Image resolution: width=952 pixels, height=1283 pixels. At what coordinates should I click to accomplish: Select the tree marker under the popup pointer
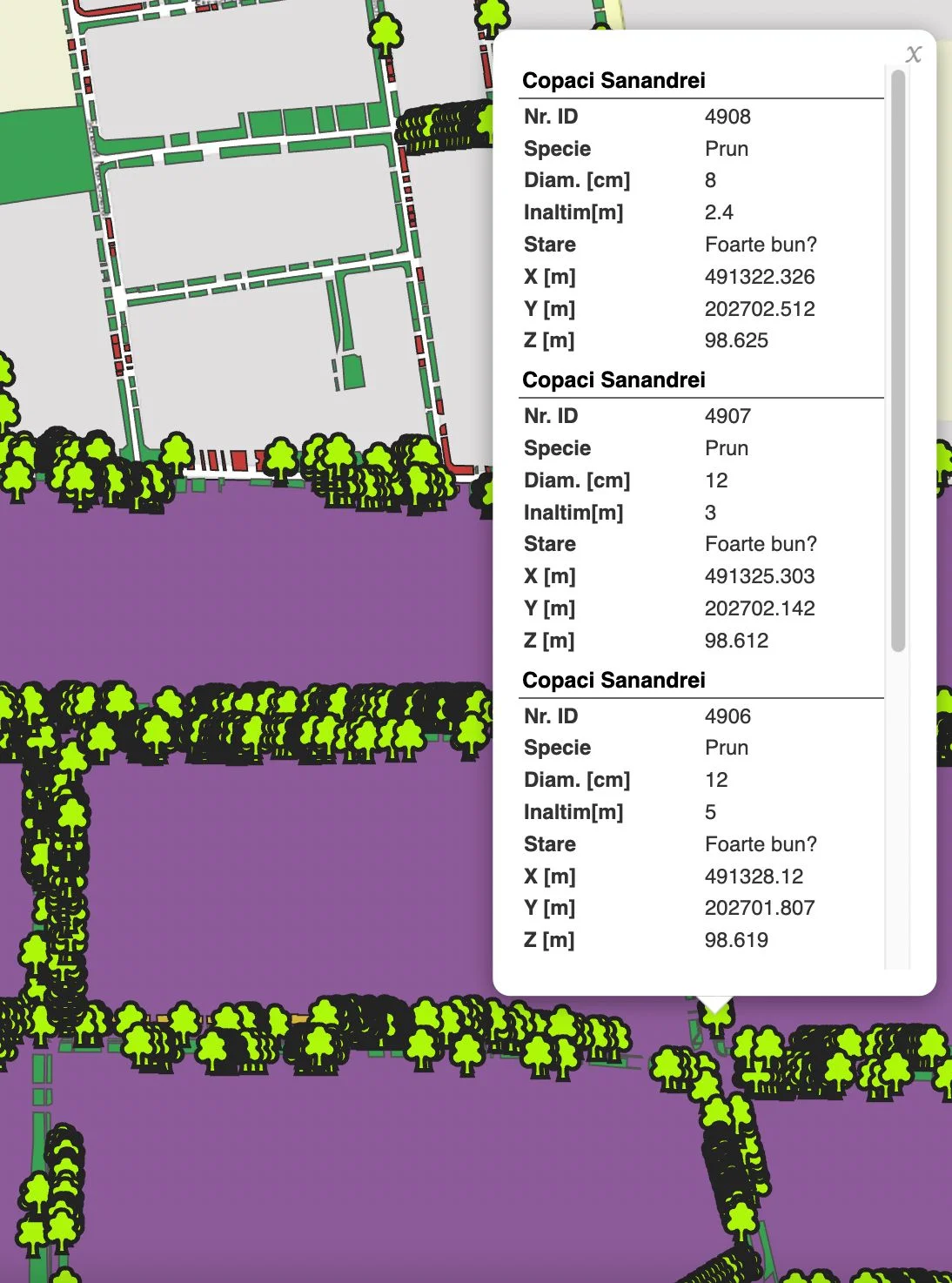coord(716,1018)
